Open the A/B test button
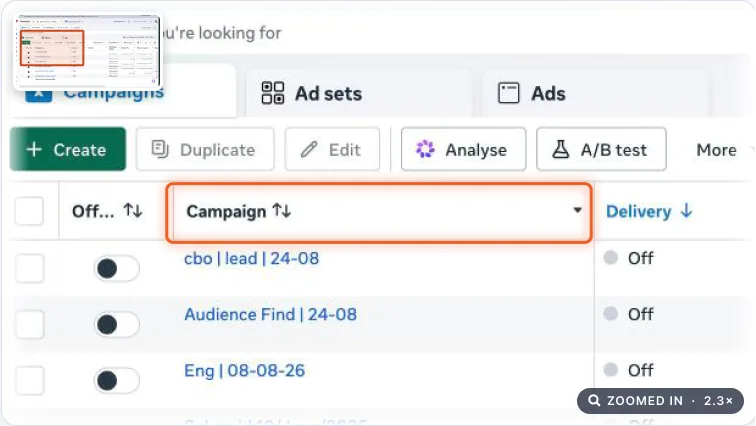 pos(601,149)
